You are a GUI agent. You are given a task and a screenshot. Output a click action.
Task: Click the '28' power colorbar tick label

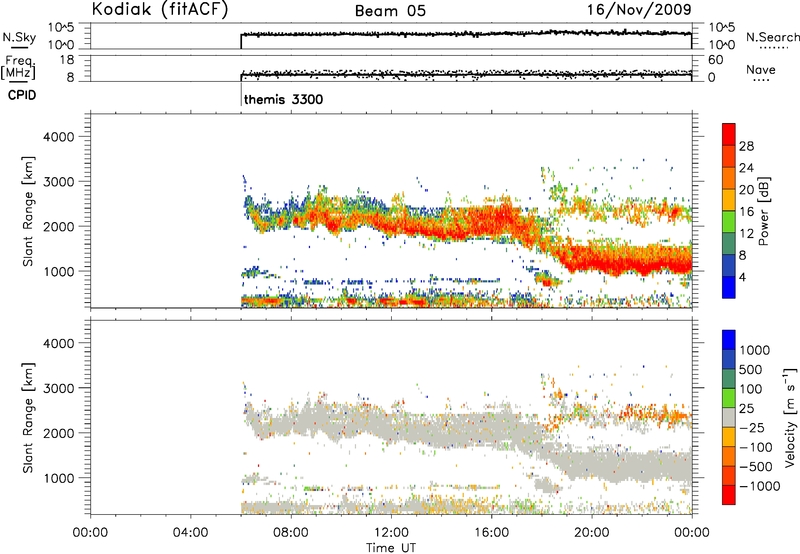pyautogui.click(x=746, y=146)
